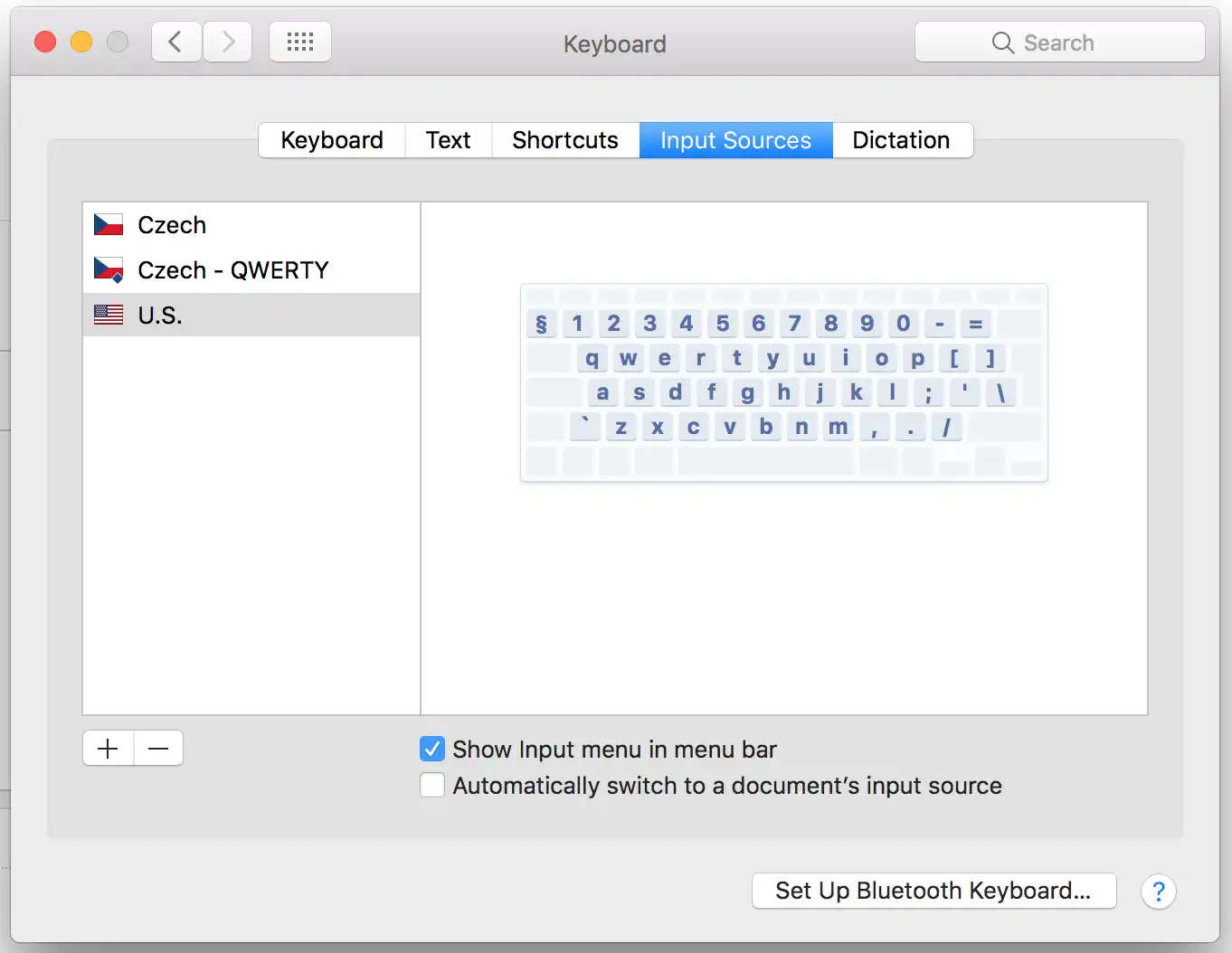The image size is (1232, 953).
Task: Add an input source with the plus button
Action: pos(107,748)
